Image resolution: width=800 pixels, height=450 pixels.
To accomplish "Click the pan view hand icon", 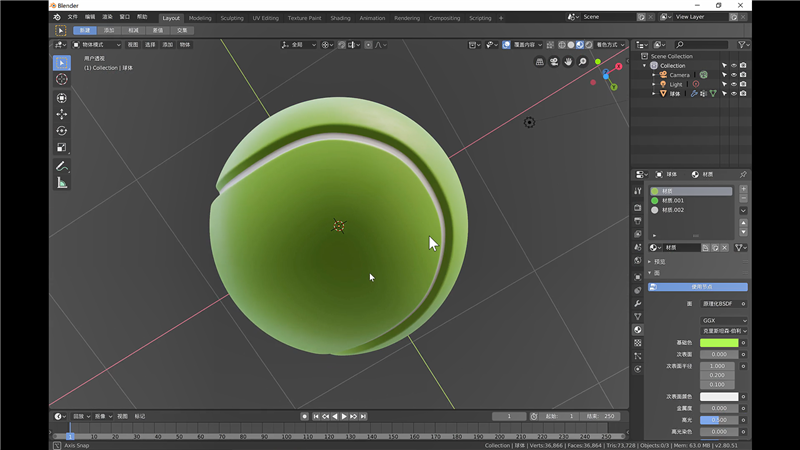I will 568,62.
